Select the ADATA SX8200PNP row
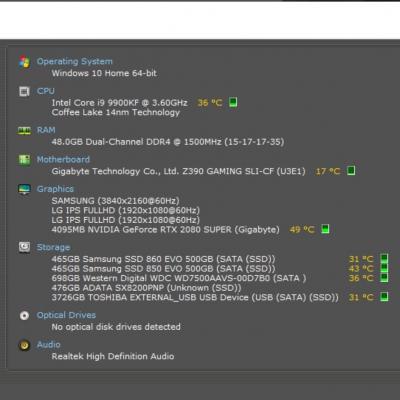 [146, 288]
